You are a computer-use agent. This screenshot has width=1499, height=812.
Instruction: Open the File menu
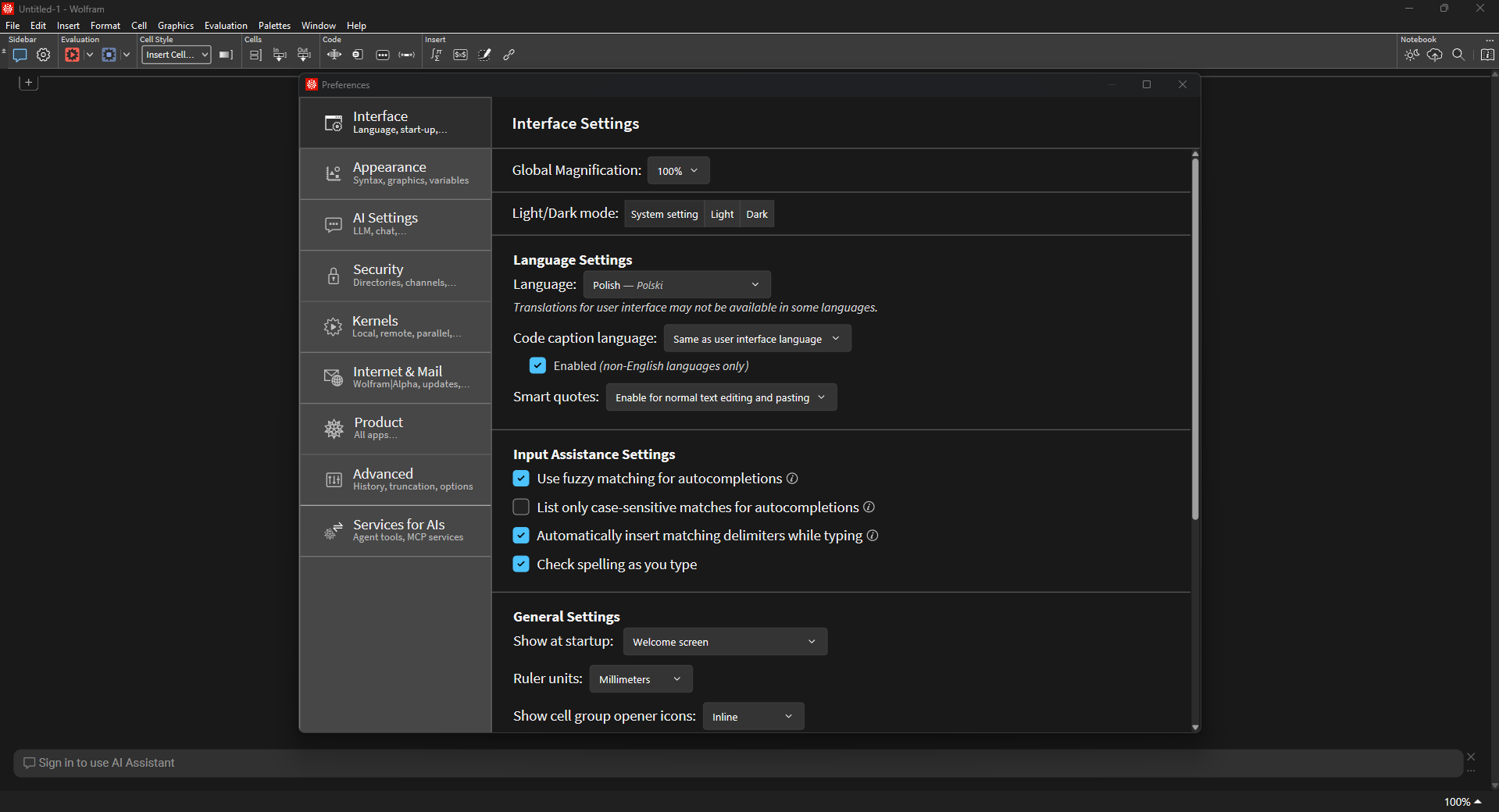tap(12, 26)
